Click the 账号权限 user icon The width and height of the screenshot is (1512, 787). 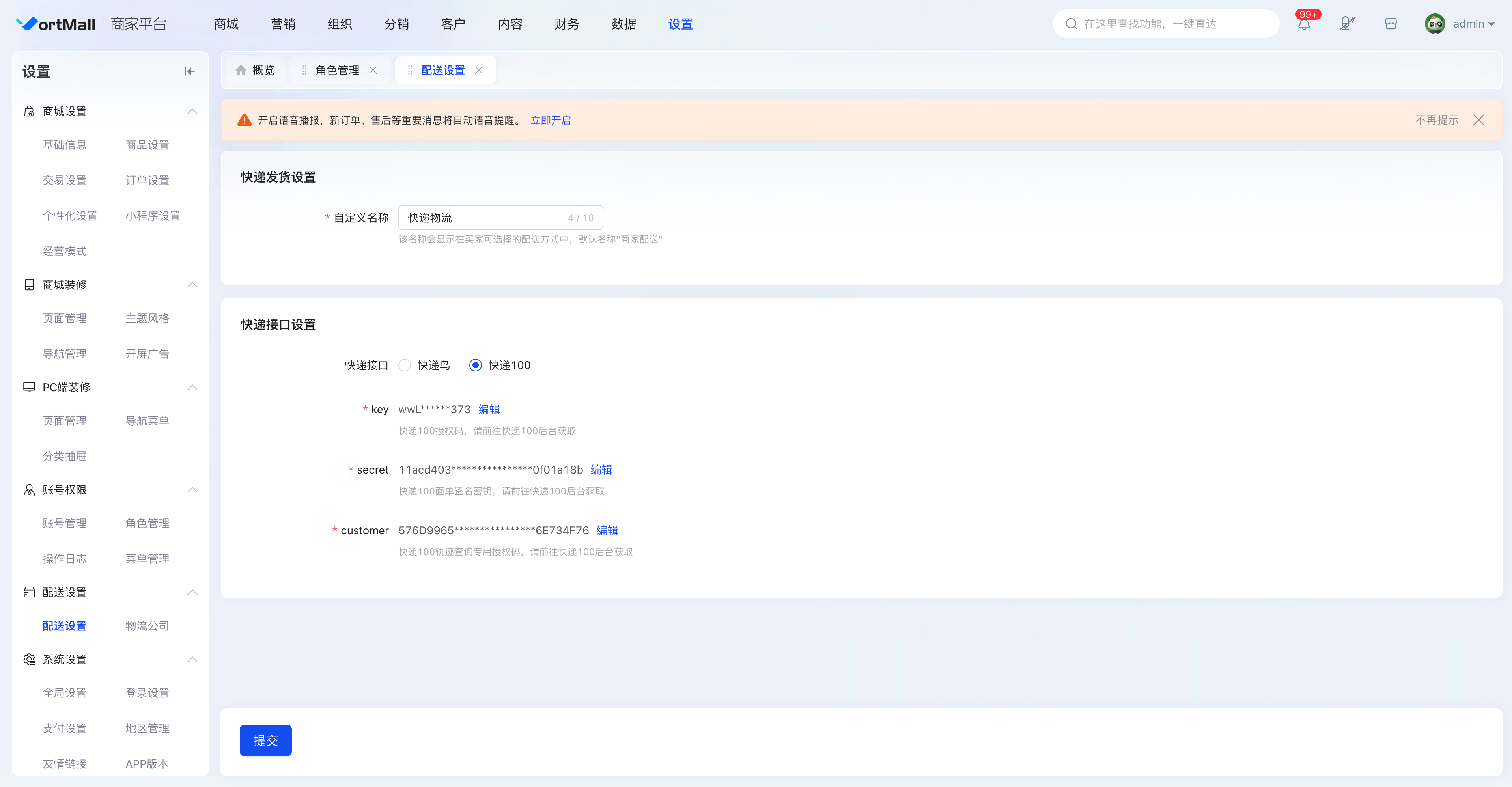(x=29, y=489)
